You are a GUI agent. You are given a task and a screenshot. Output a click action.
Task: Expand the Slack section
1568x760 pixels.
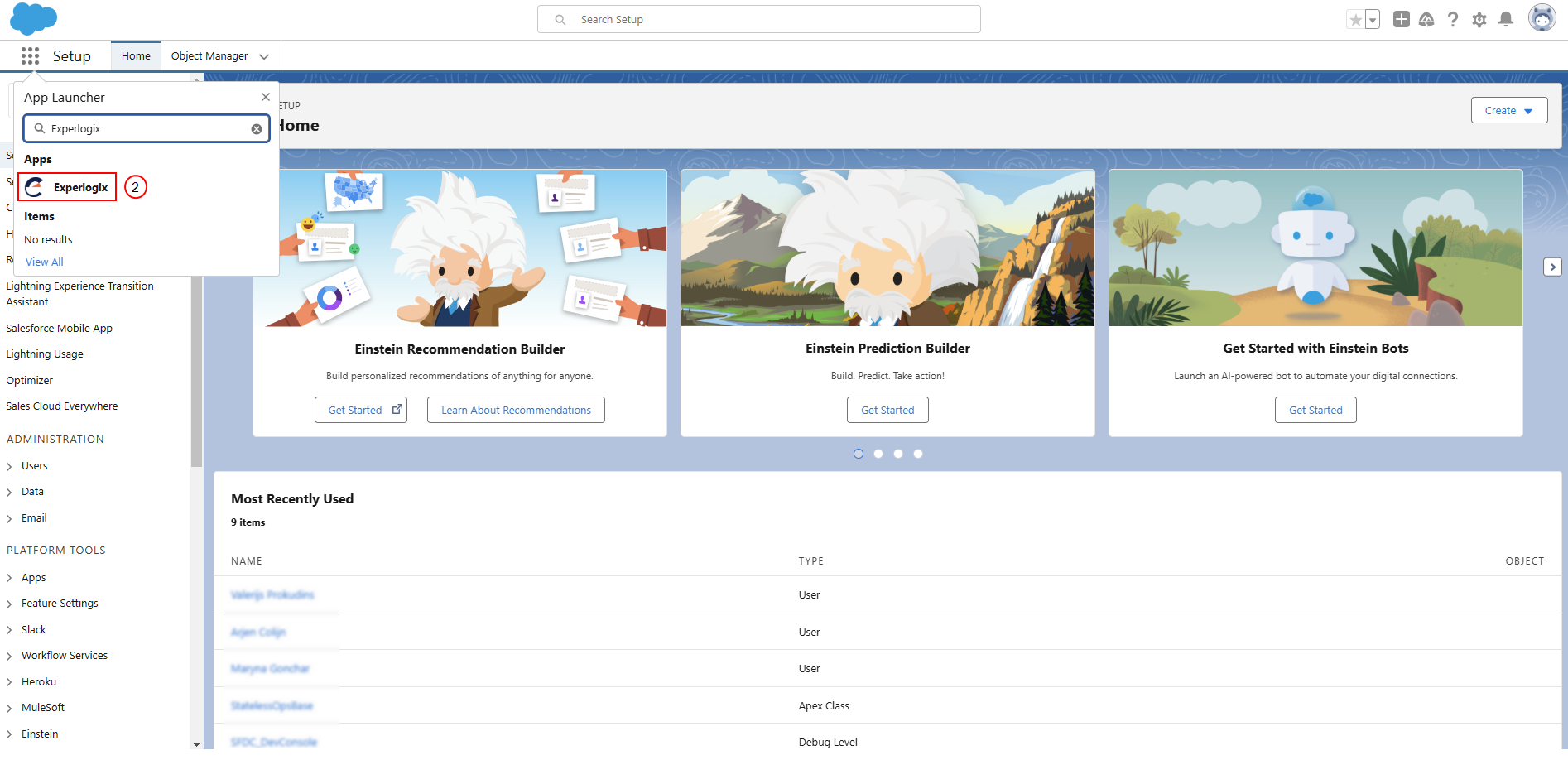point(9,630)
